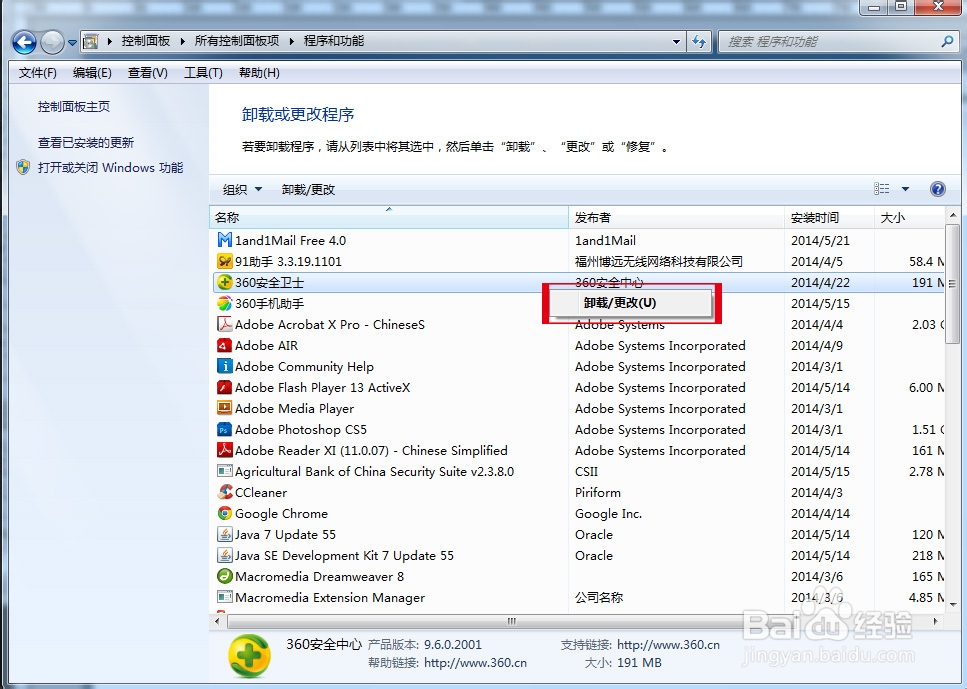The image size is (967, 689).
Task: Click 控制面板 in the breadcrumb path
Action: [x=146, y=41]
